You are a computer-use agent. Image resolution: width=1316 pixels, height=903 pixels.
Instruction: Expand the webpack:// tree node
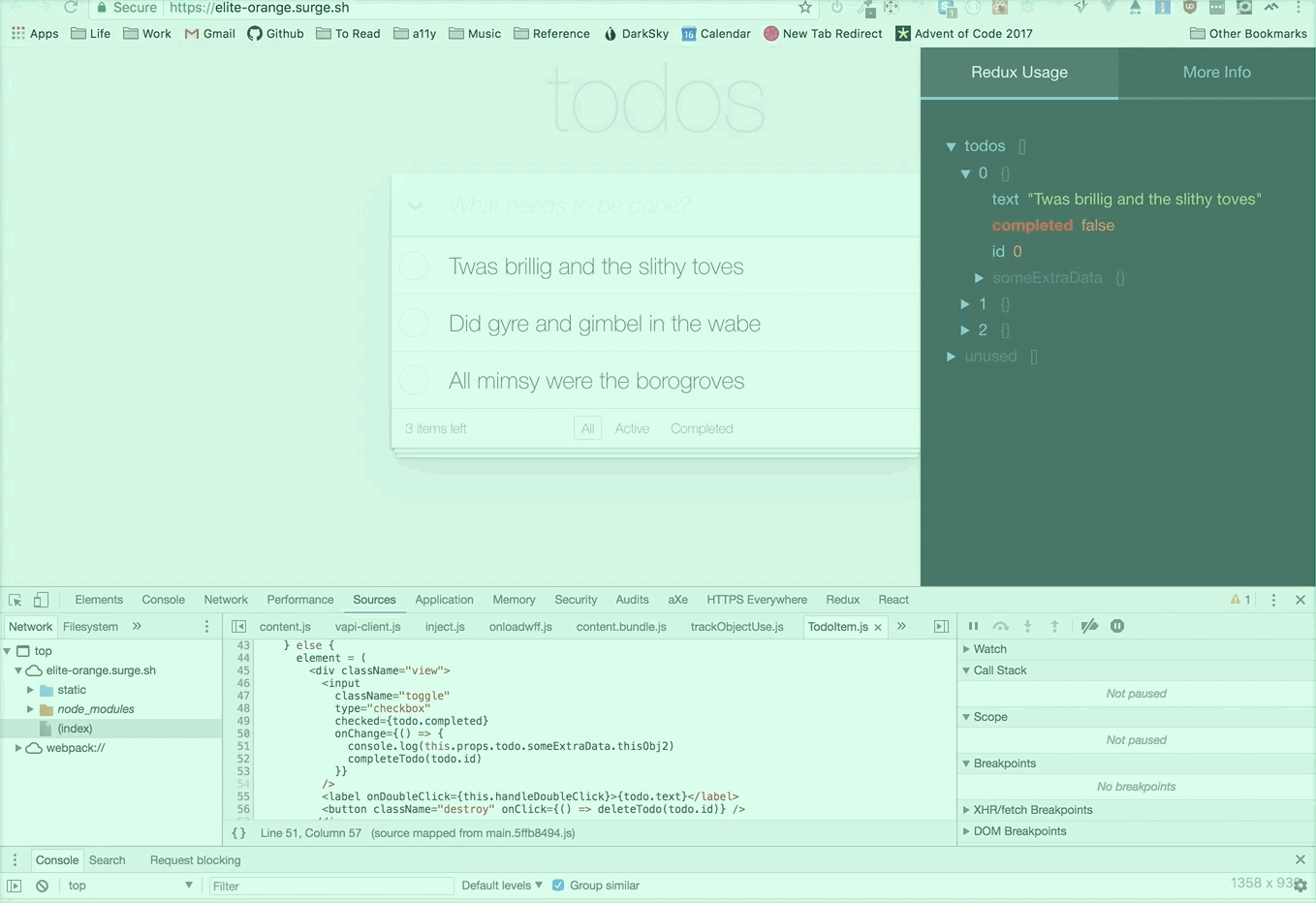click(x=18, y=748)
